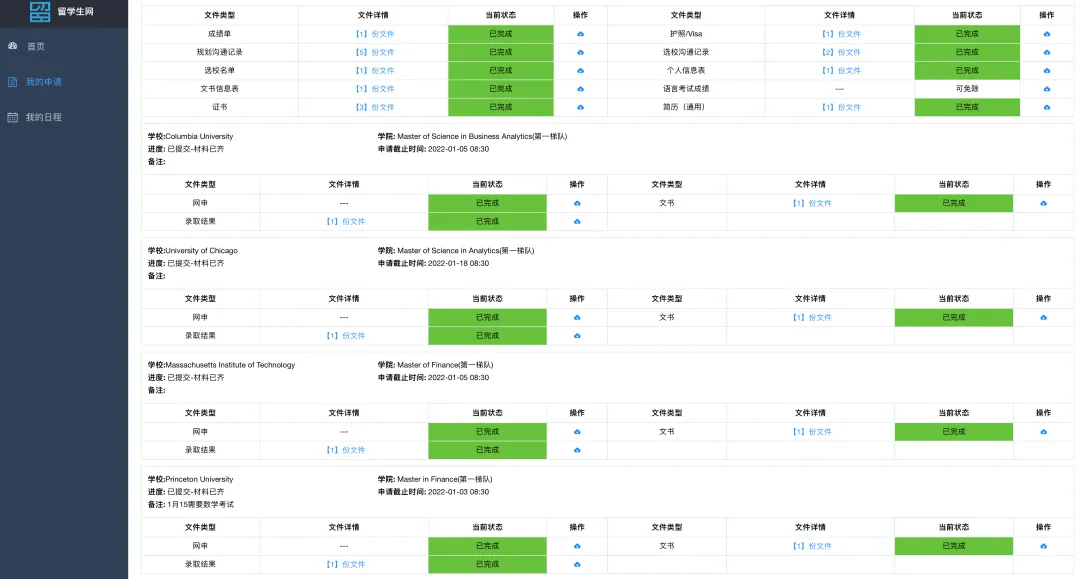
Task: Click the 留学生网 logo icon
Action: coord(40,14)
